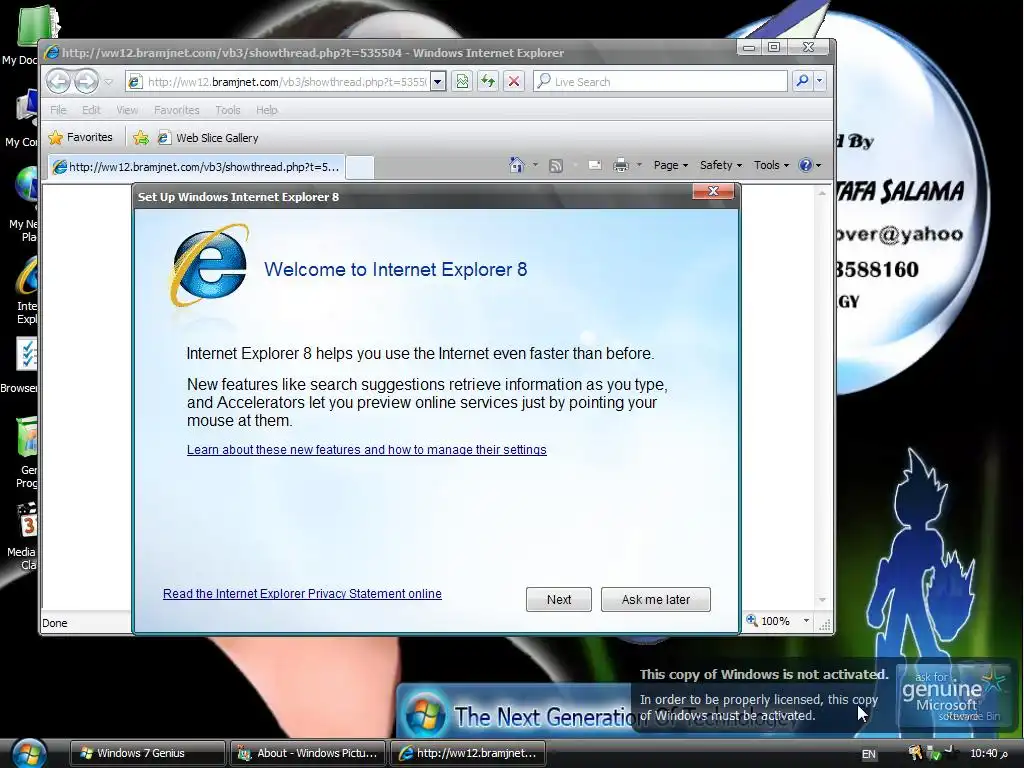Open the My Computer desktop icon

point(24,120)
